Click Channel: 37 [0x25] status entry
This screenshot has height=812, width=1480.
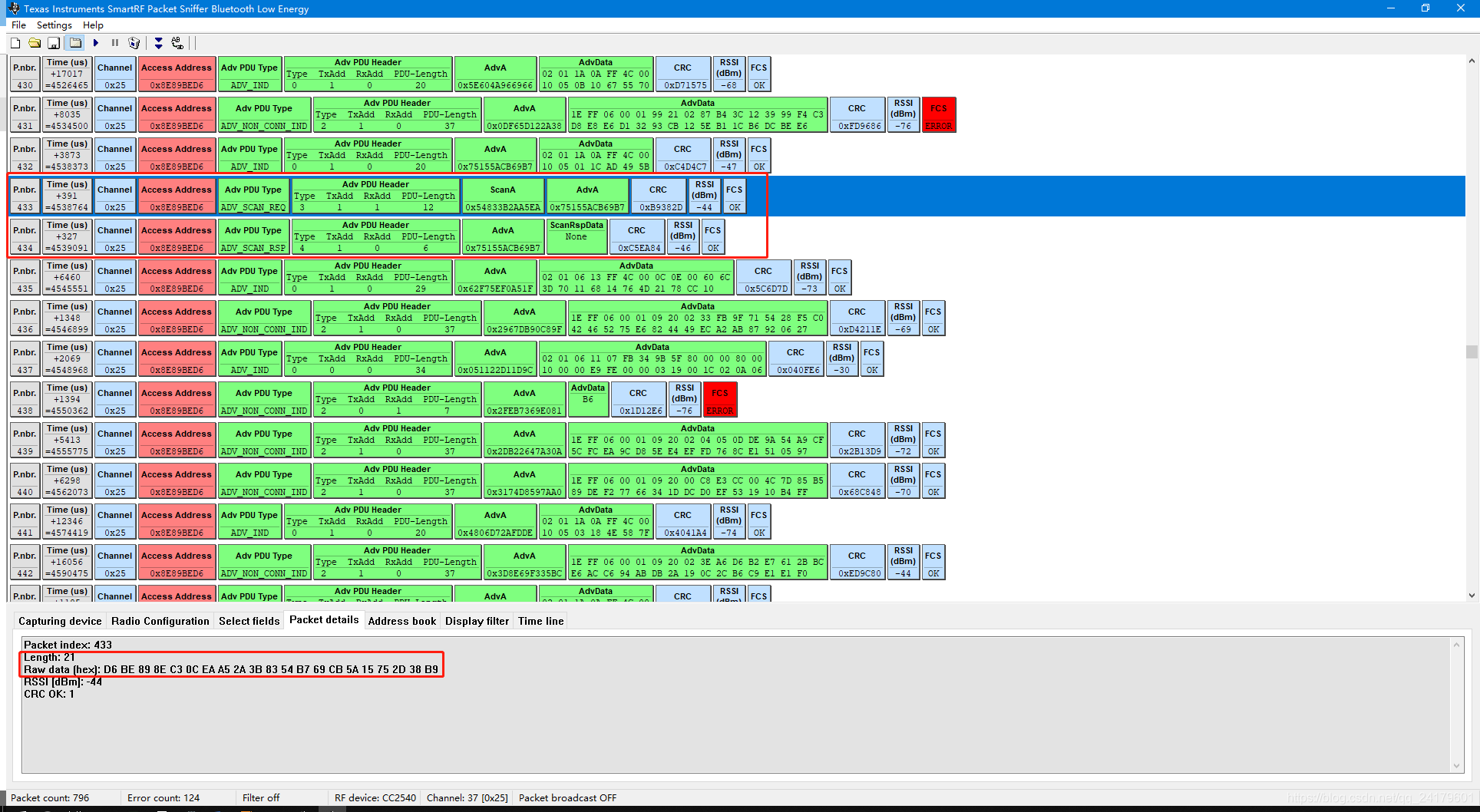point(467,798)
